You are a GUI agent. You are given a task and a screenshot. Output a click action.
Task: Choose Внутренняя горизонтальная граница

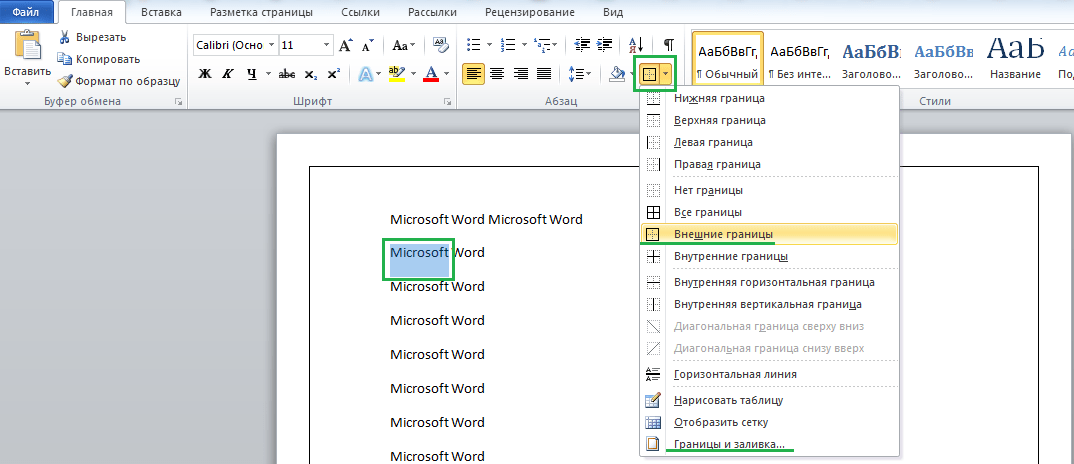click(769, 282)
